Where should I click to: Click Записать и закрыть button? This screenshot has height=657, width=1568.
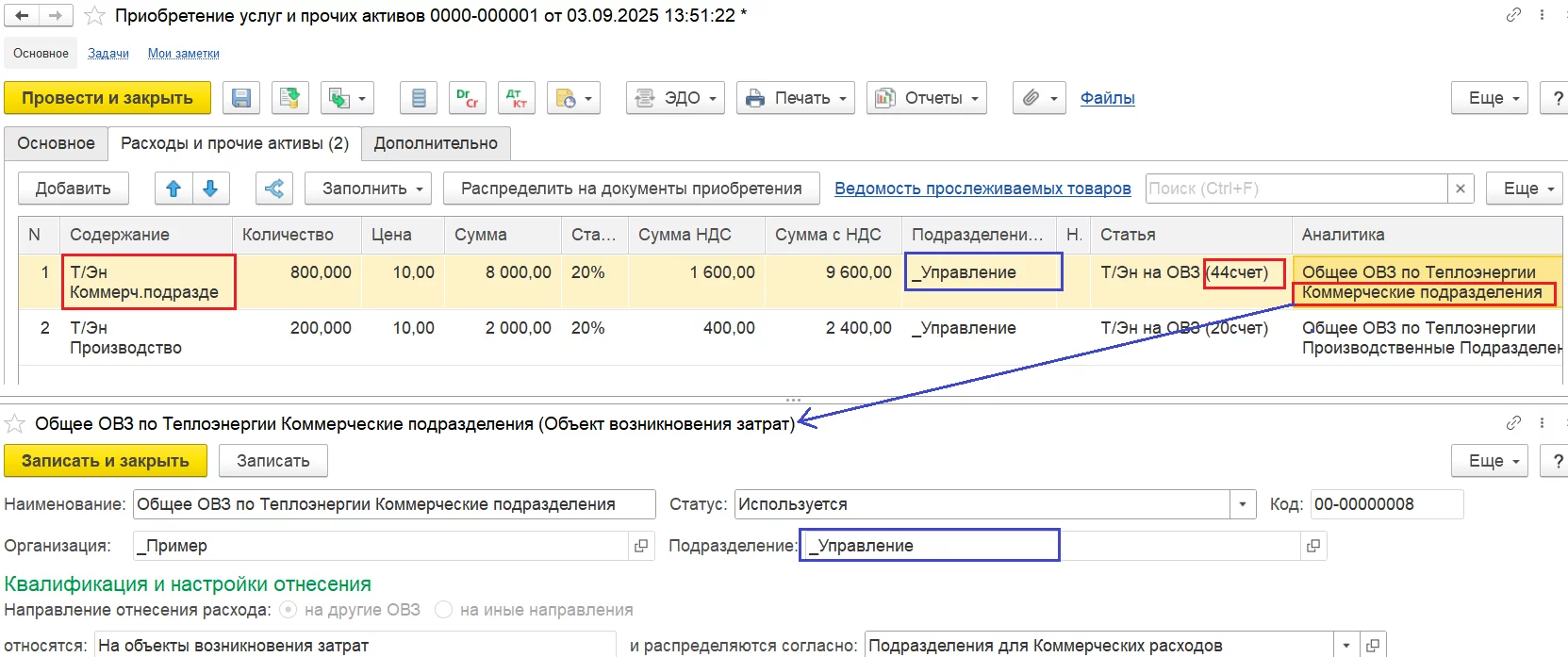point(106,461)
